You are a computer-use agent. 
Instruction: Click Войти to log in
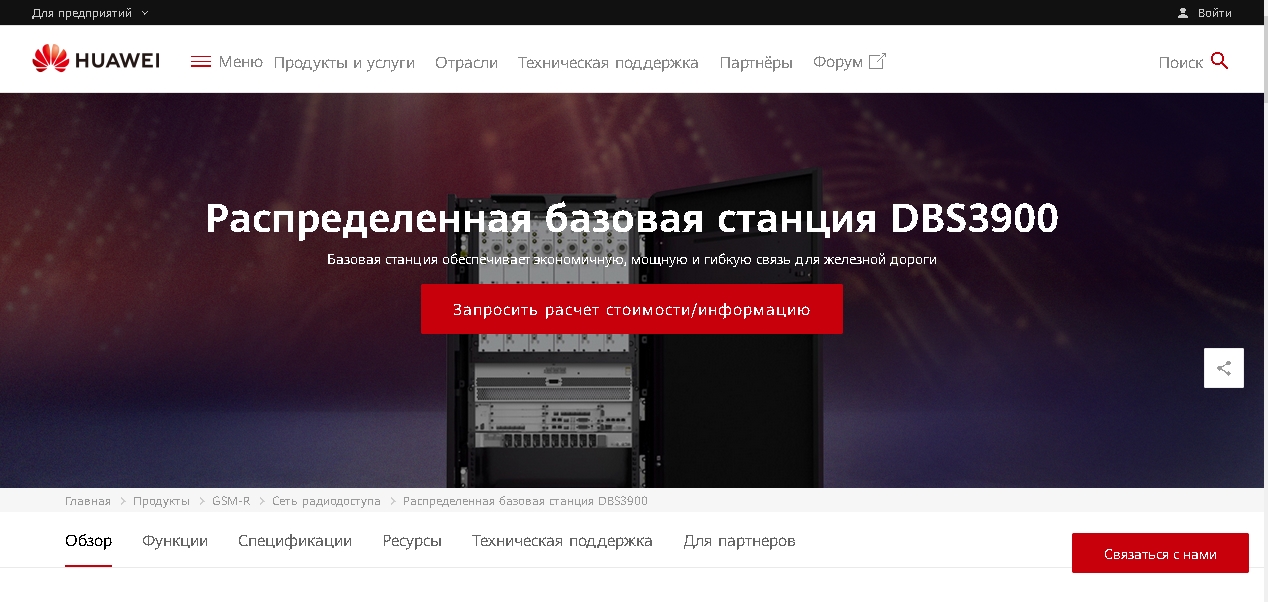(1214, 13)
